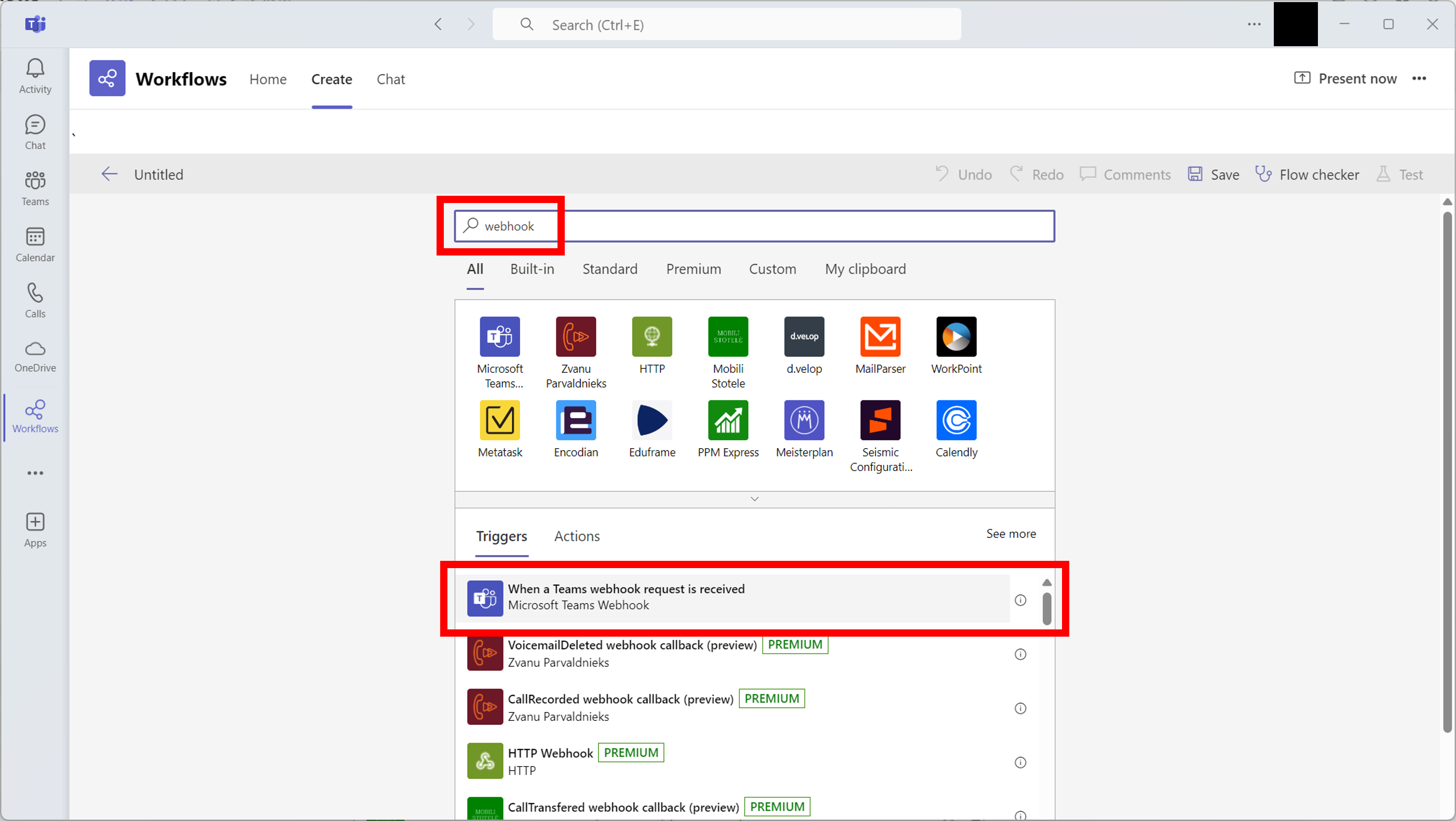Filter connectors by Premium tab
This screenshot has width=1456, height=821.
coord(693,269)
